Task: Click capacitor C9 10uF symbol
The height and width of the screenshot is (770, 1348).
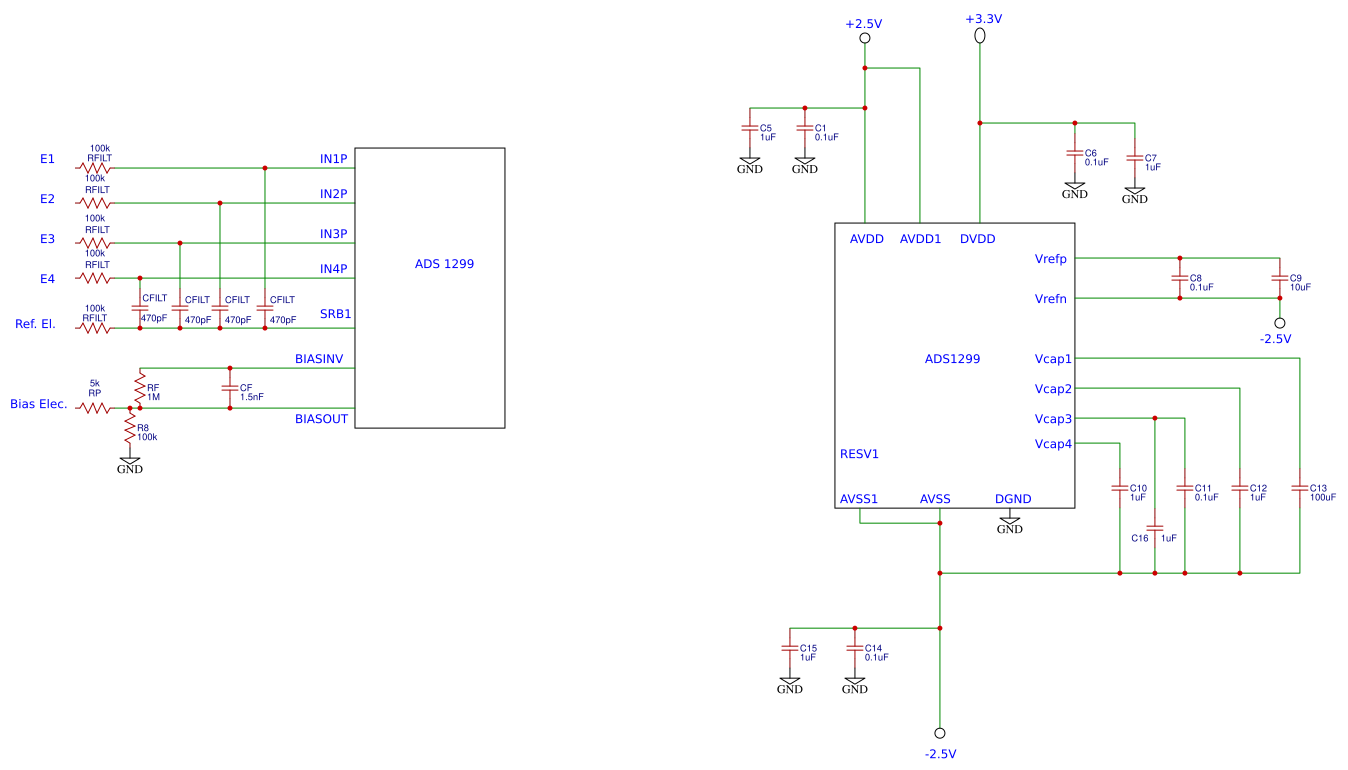Action: (x=1279, y=278)
